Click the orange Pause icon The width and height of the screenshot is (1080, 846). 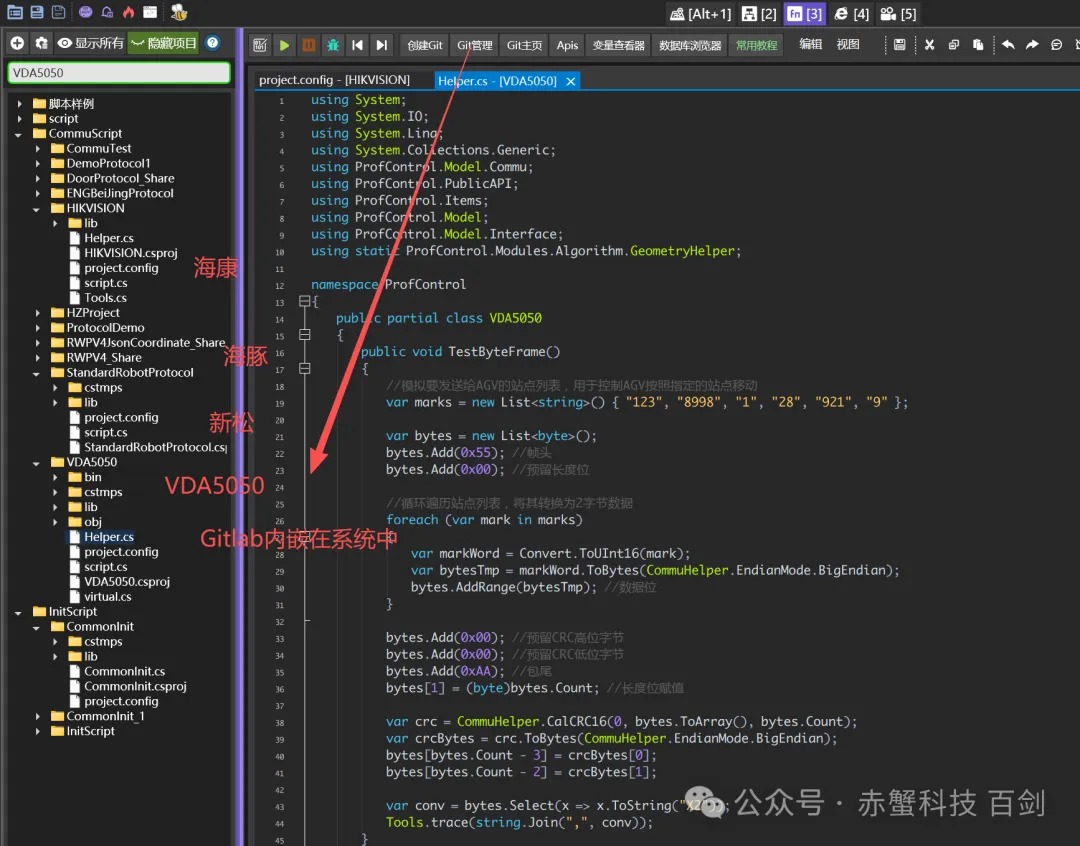pyautogui.click(x=309, y=45)
